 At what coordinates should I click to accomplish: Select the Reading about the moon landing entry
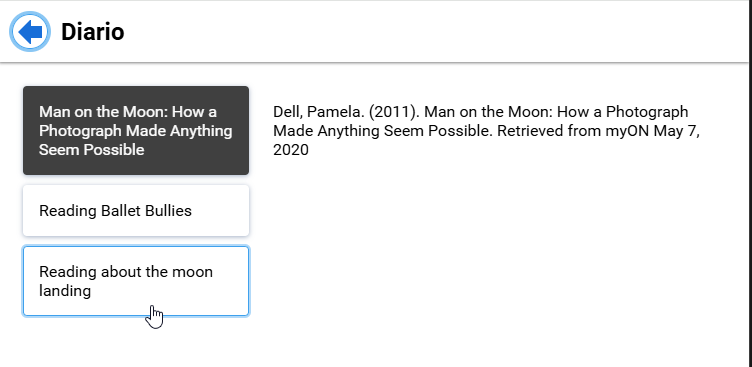coord(136,281)
